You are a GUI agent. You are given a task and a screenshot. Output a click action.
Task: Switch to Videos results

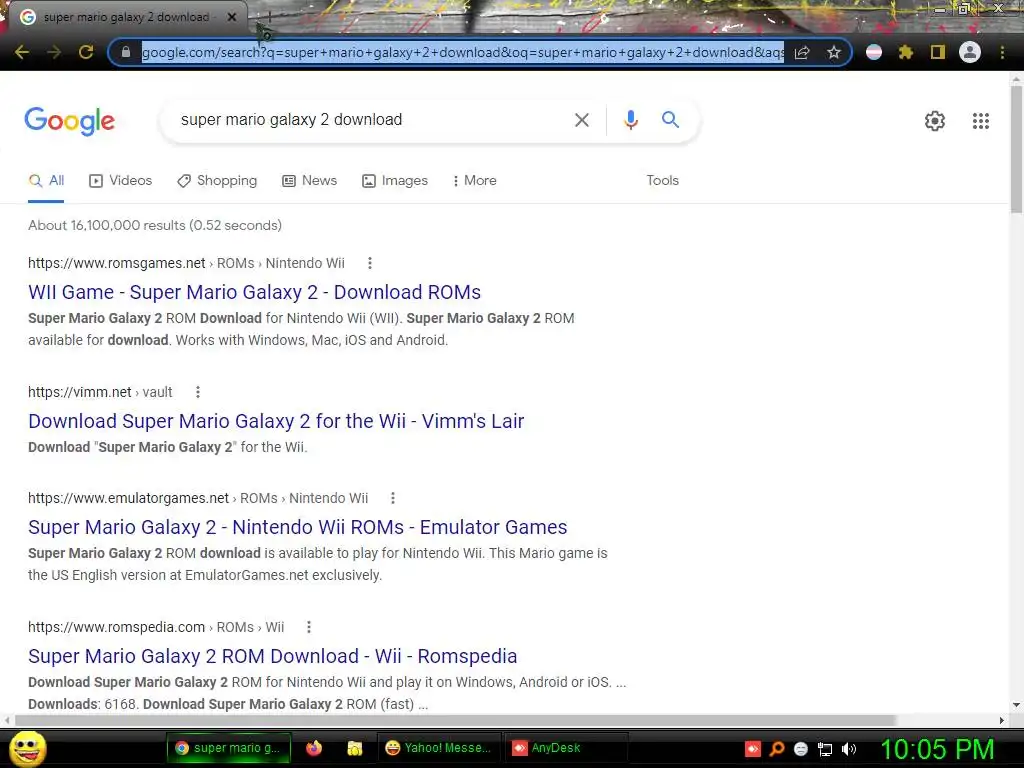point(121,181)
